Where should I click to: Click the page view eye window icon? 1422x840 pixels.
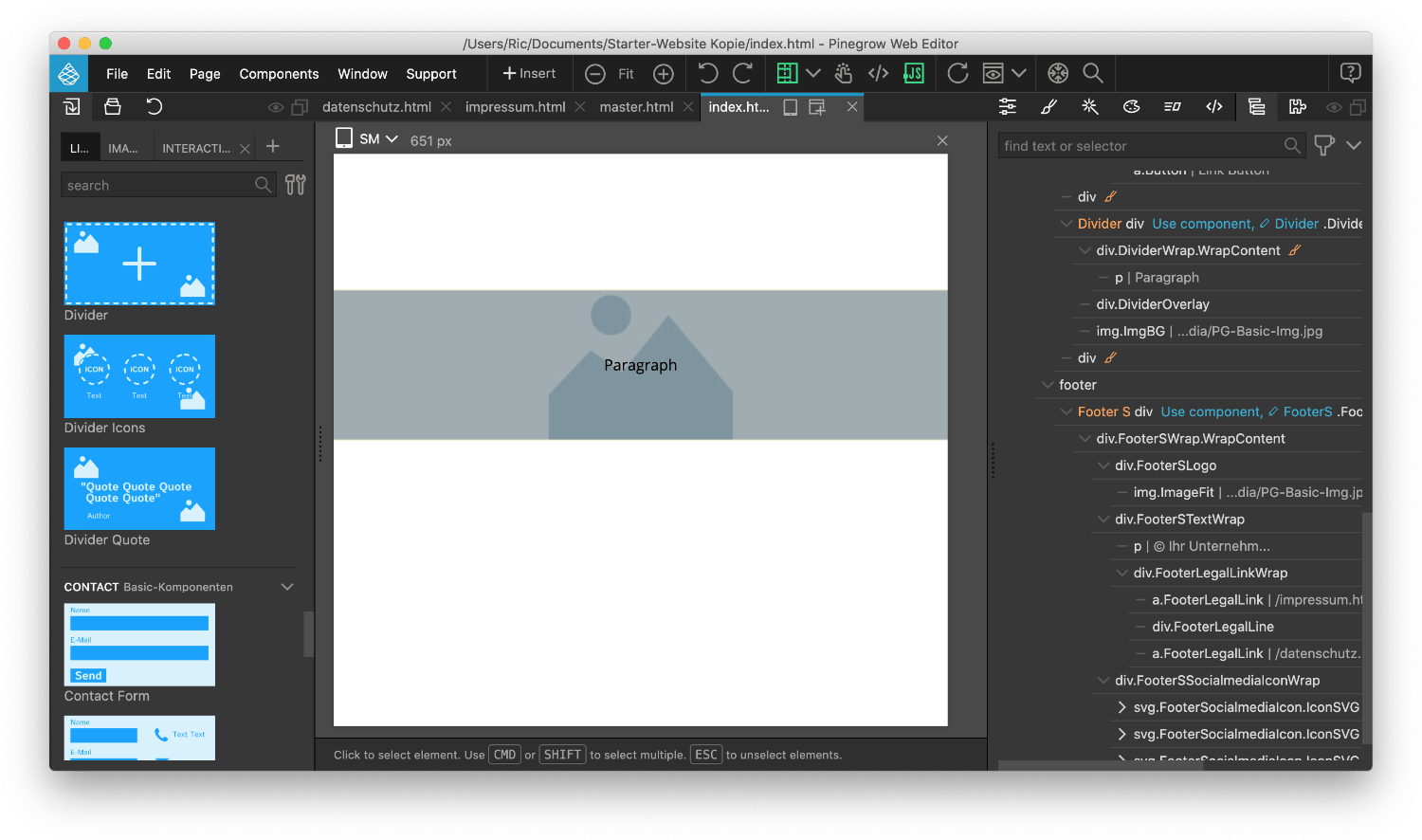pos(993,73)
